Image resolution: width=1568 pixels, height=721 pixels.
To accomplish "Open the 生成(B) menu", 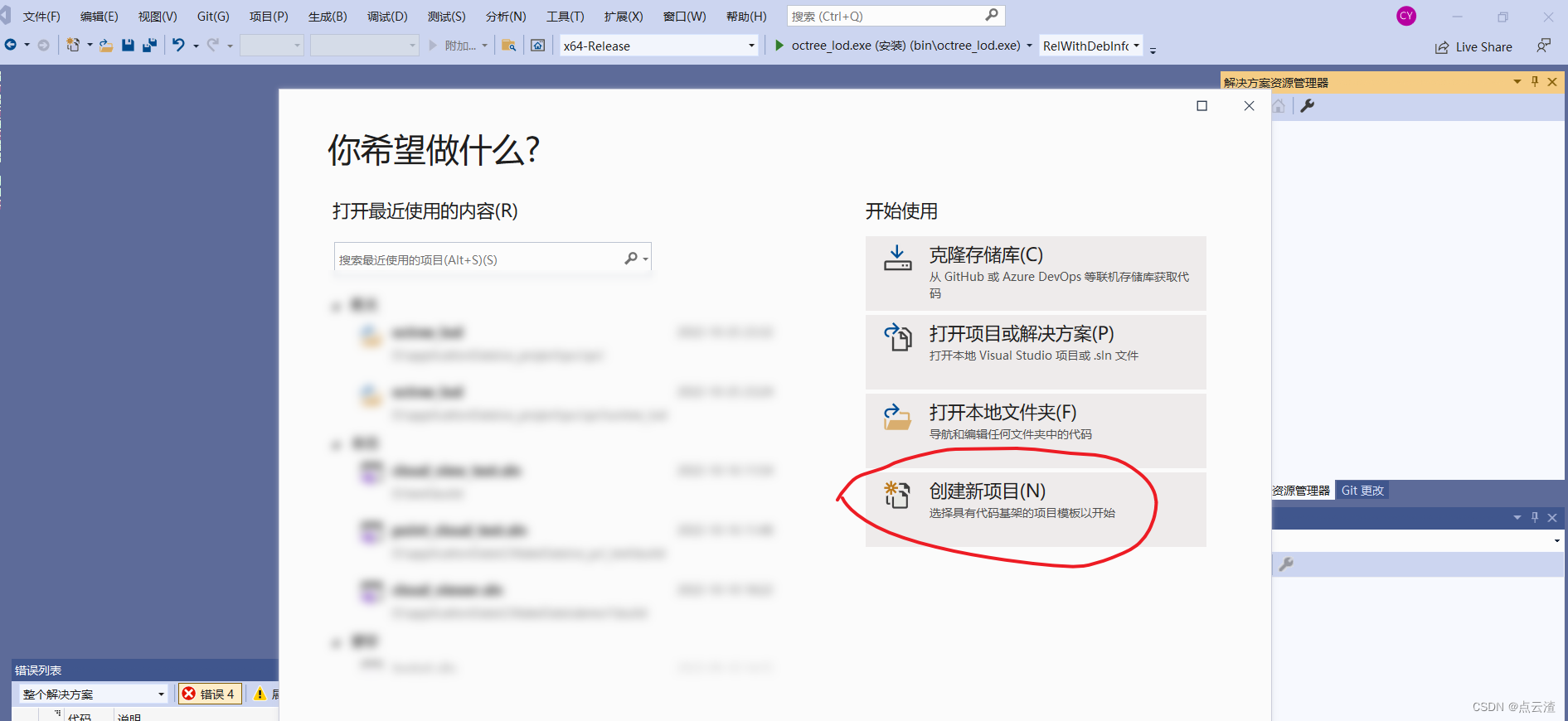I will 328,17.
